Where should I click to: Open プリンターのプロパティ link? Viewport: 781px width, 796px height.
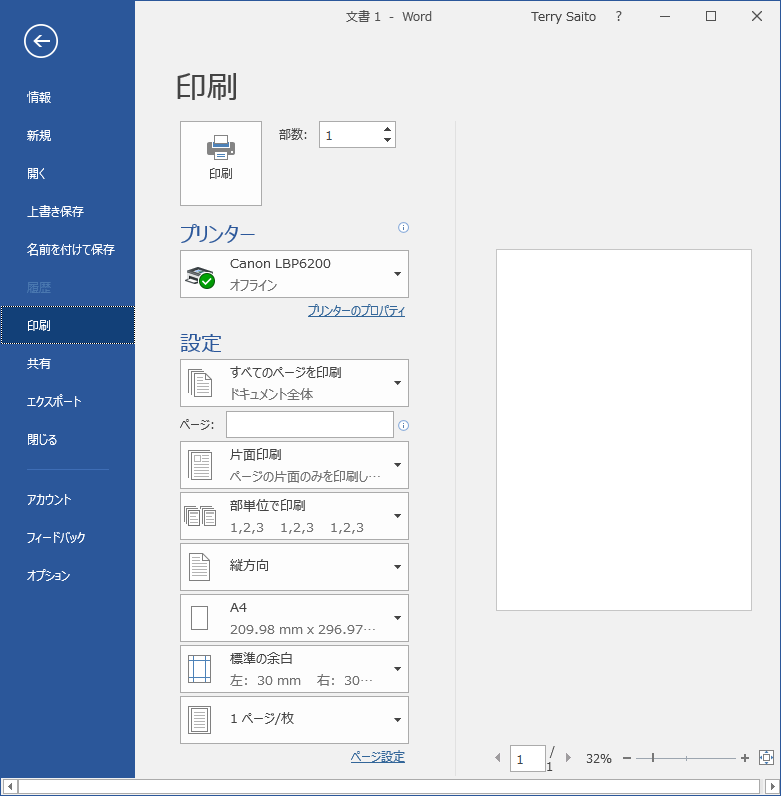pyautogui.click(x=356, y=311)
